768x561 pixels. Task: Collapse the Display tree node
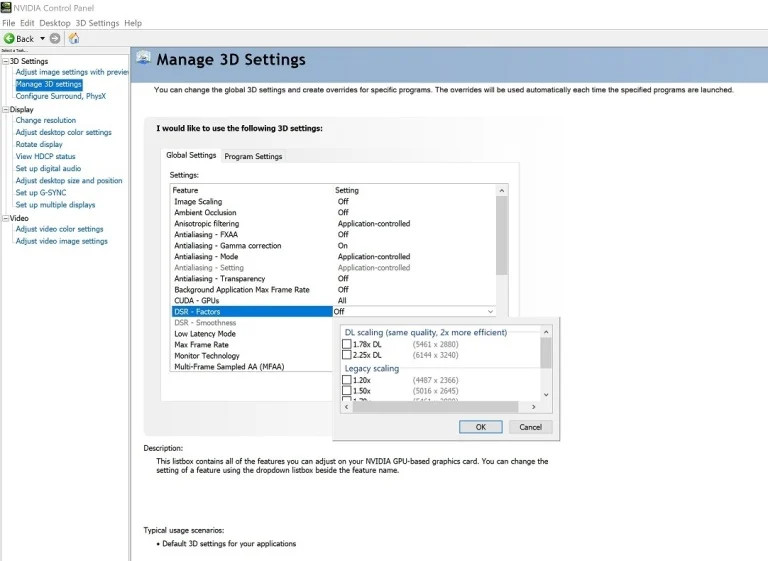[x=5, y=109]
